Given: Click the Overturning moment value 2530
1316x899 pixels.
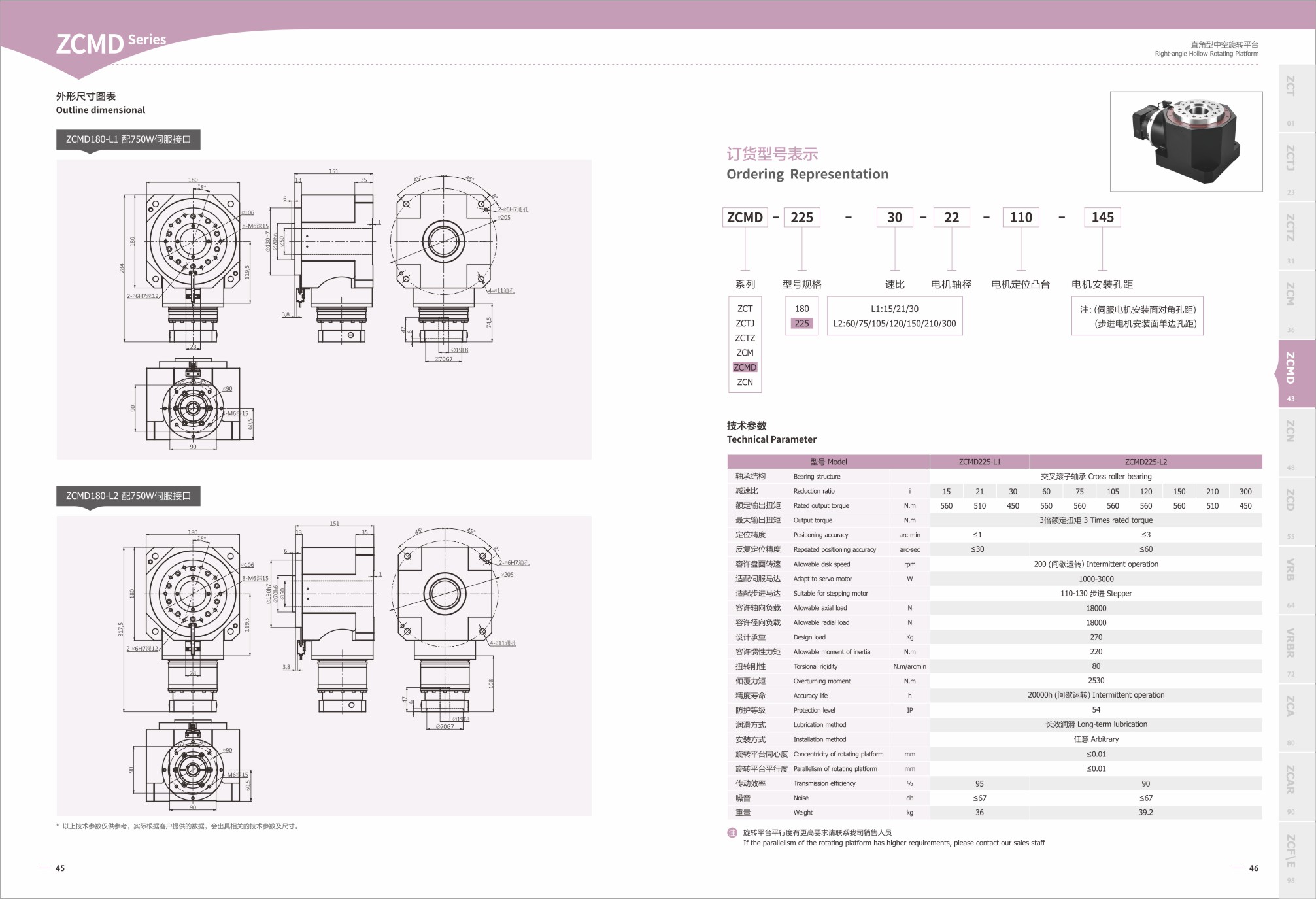Looking at the screenshot, I should coord(1096,681).
